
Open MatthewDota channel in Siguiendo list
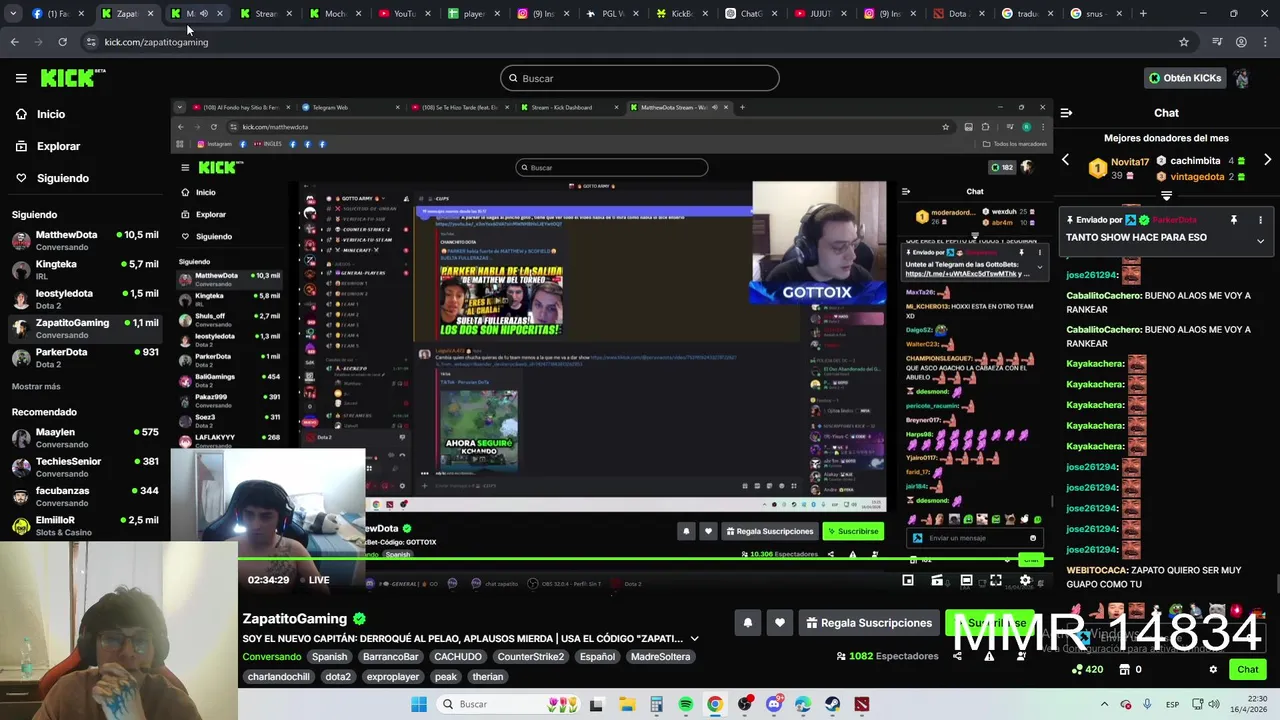tap(85, 240)
